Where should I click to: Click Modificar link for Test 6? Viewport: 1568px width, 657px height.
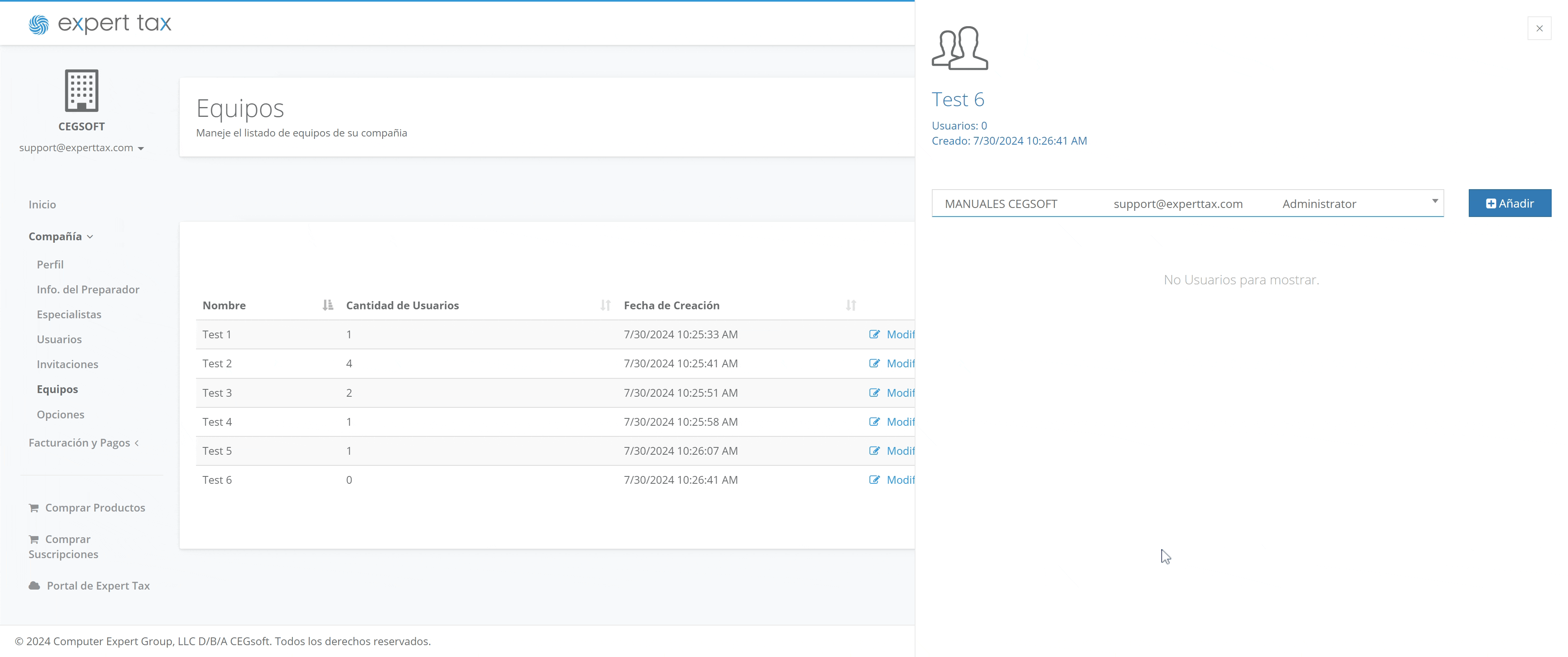point(900,480)
